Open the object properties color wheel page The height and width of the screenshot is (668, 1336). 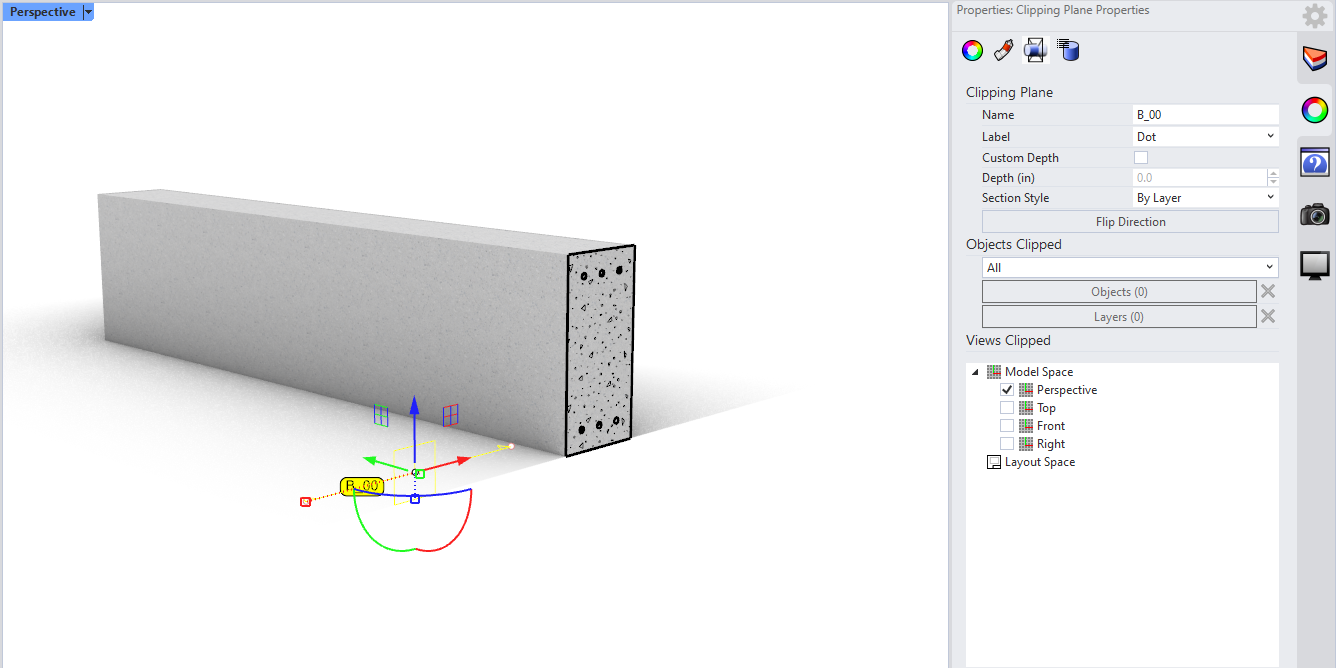click(x=972, y=50)
